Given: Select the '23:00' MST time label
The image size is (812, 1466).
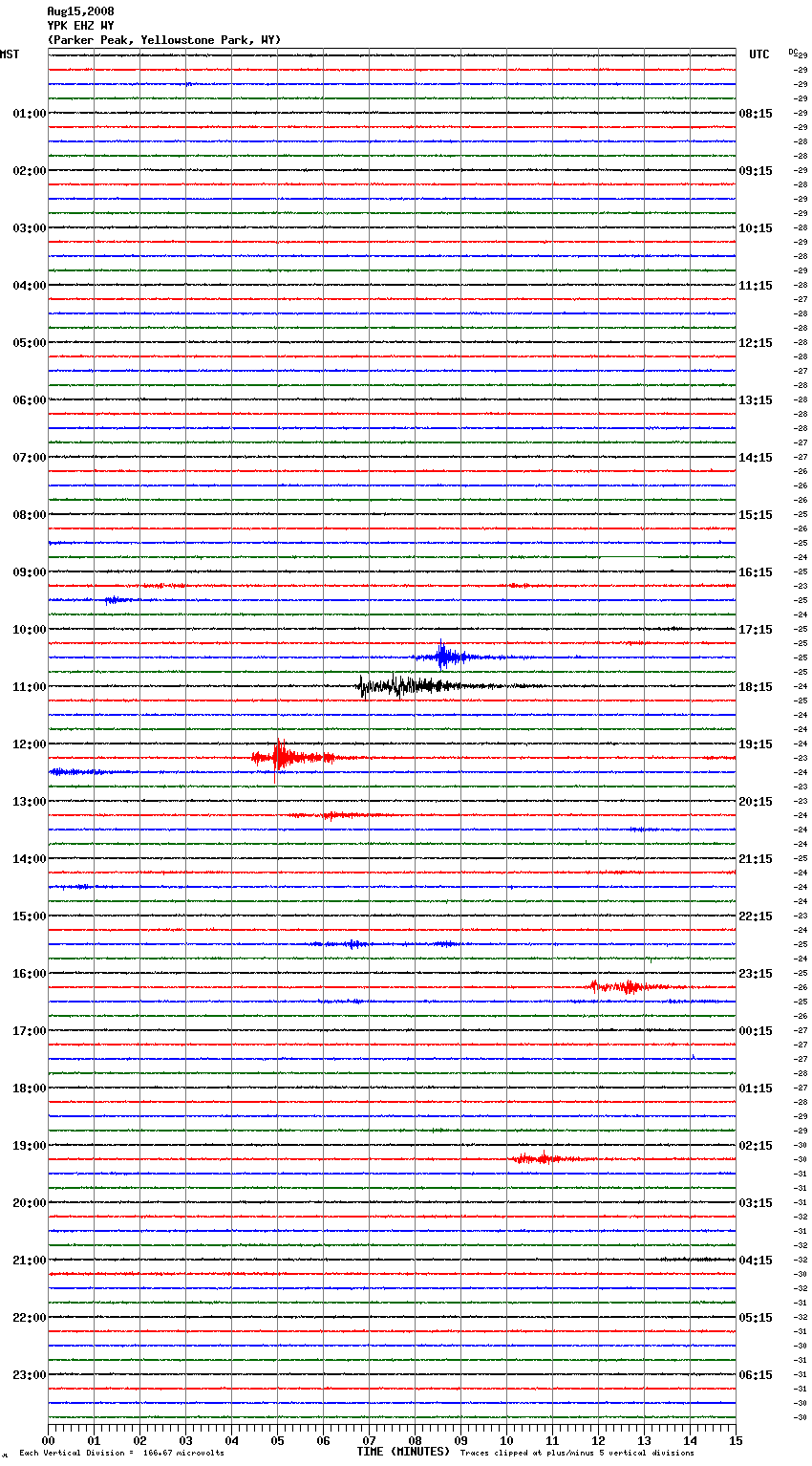Looking at the screenshot, I should tap(30, 1375).
